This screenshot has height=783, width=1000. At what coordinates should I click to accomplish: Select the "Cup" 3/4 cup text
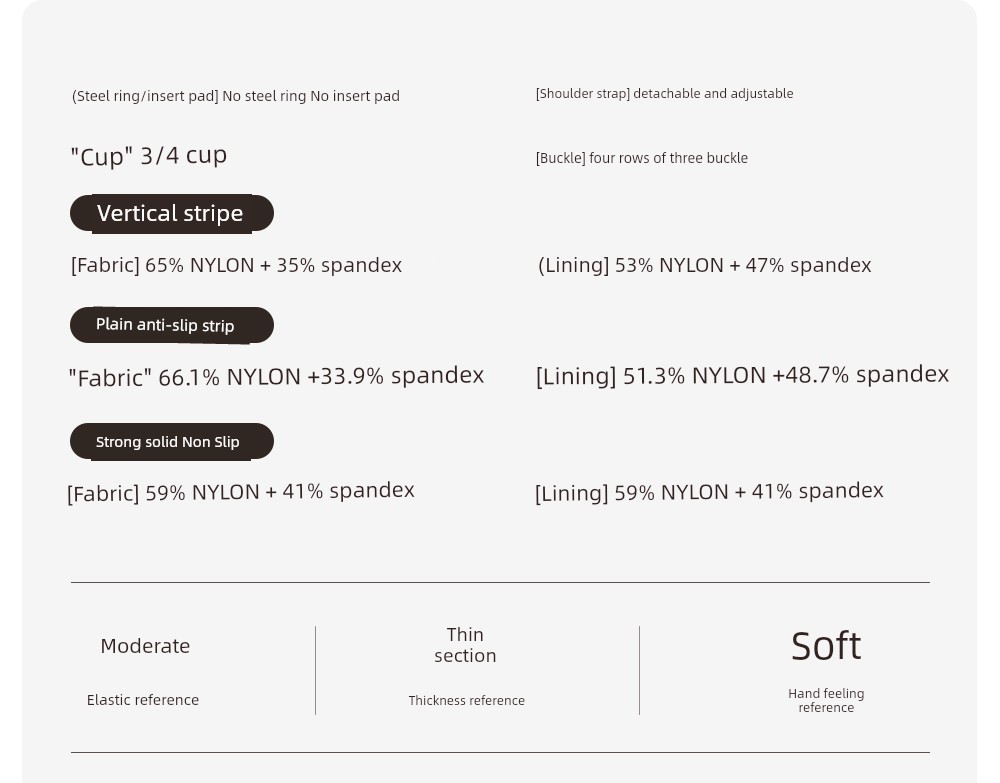[149, 156]
